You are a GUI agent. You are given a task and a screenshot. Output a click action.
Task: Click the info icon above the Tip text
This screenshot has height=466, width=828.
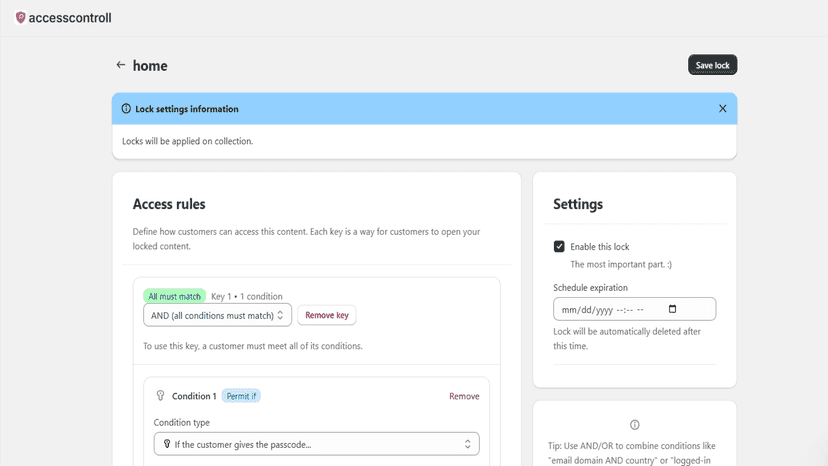point(635,425)
